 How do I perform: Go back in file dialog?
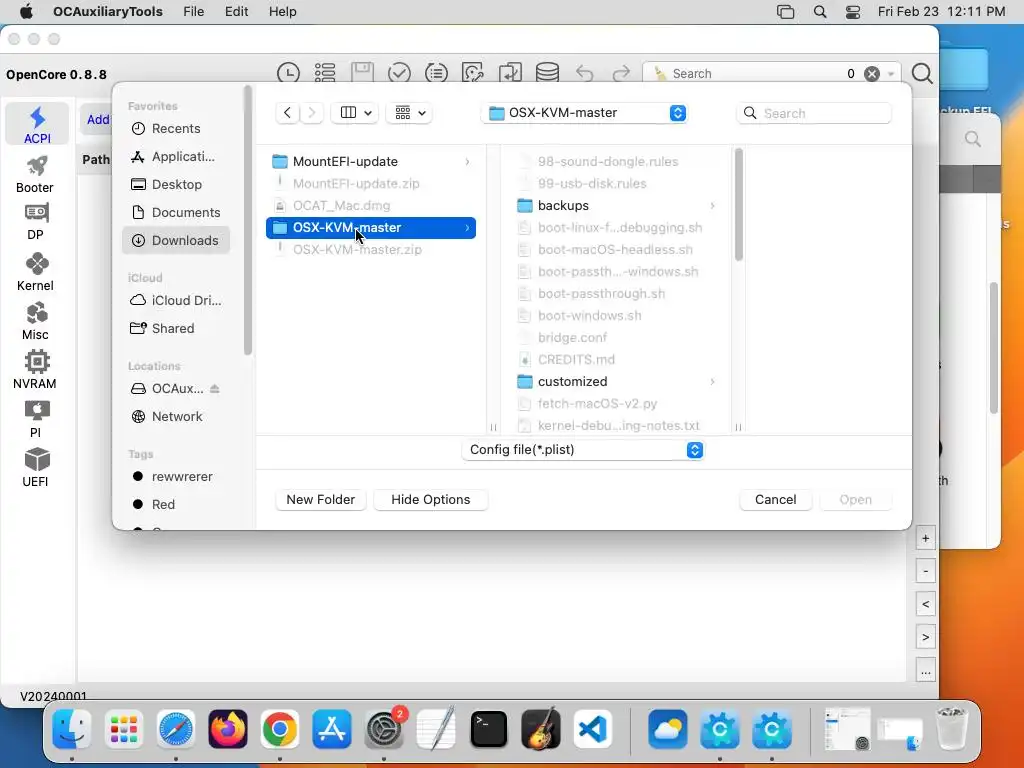(287, 113)
